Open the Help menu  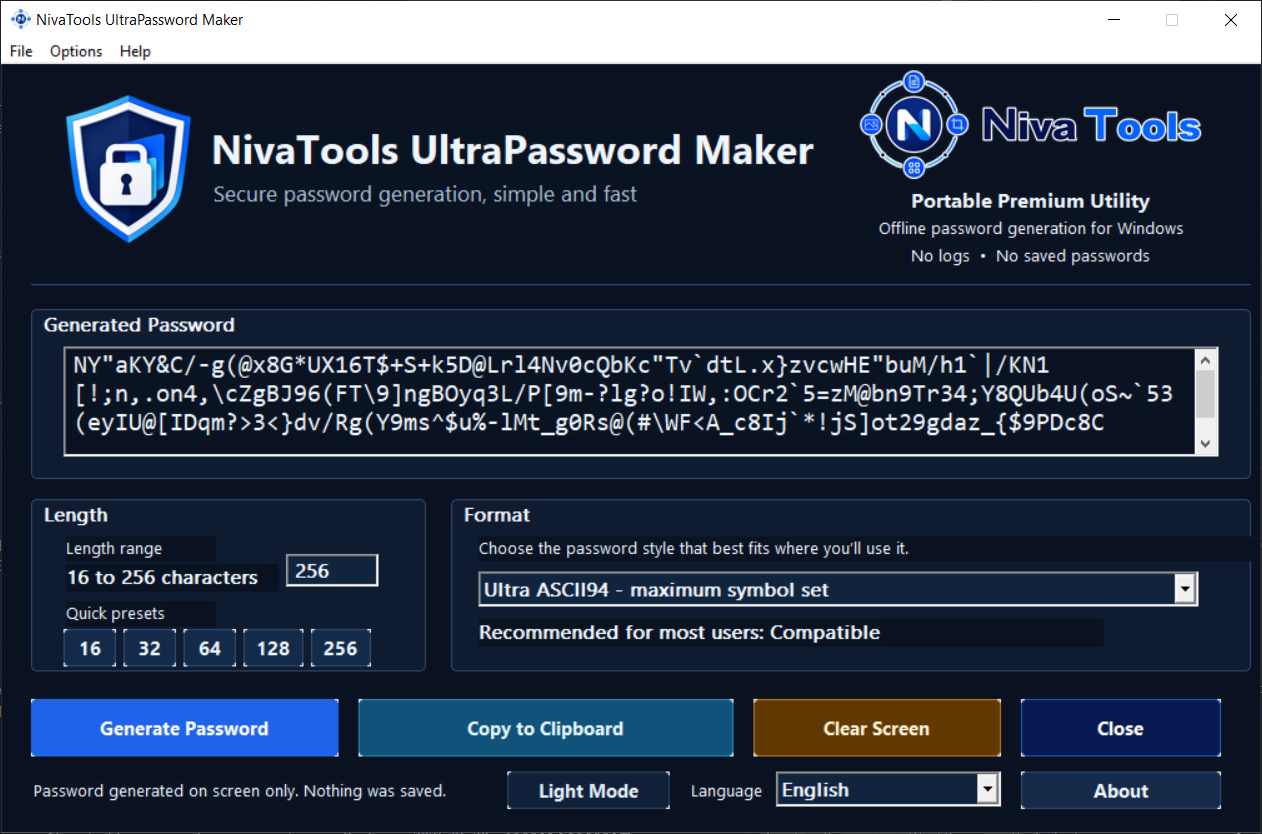[x=135, y=51]
